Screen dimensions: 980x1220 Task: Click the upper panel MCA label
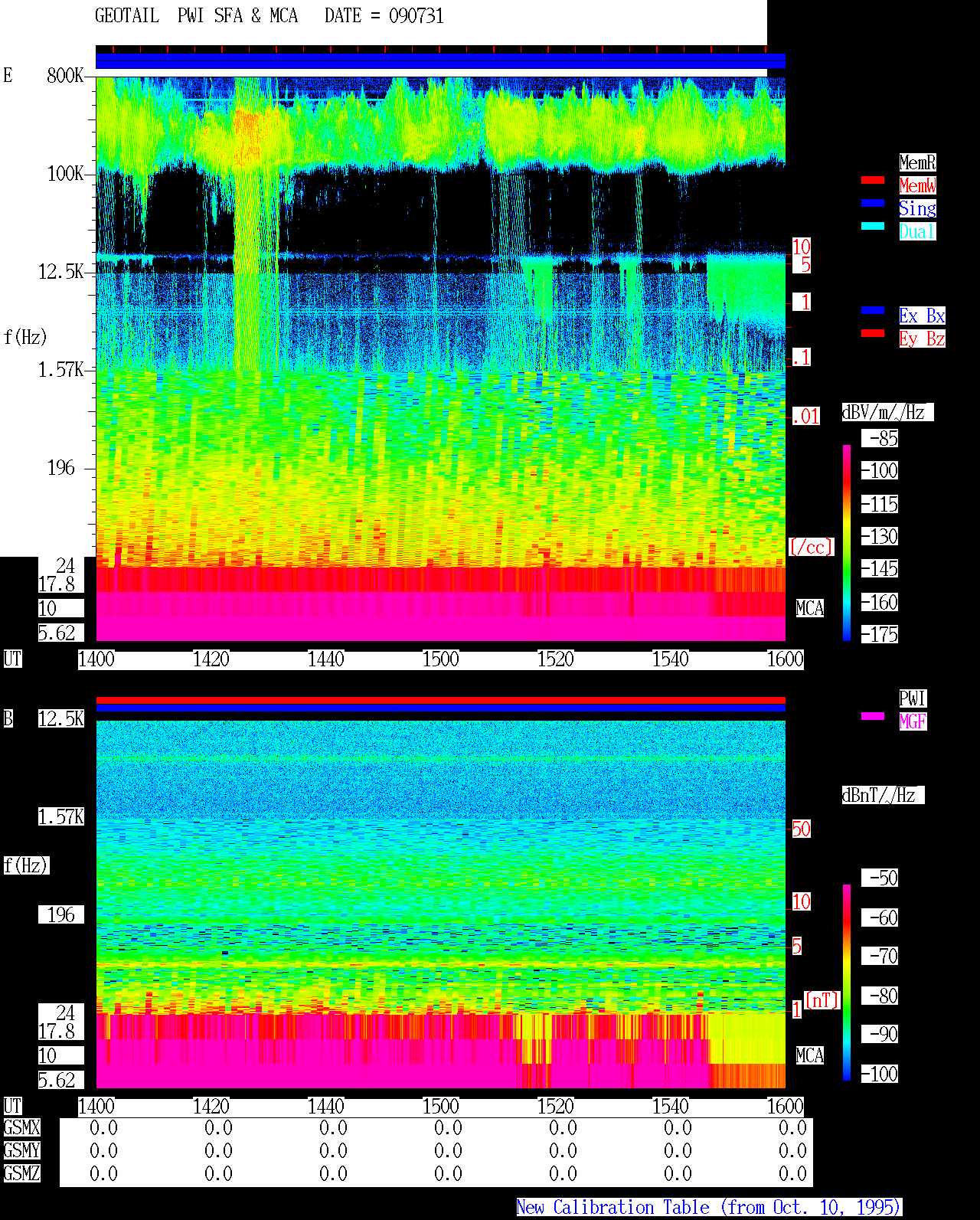coord(810,609)
